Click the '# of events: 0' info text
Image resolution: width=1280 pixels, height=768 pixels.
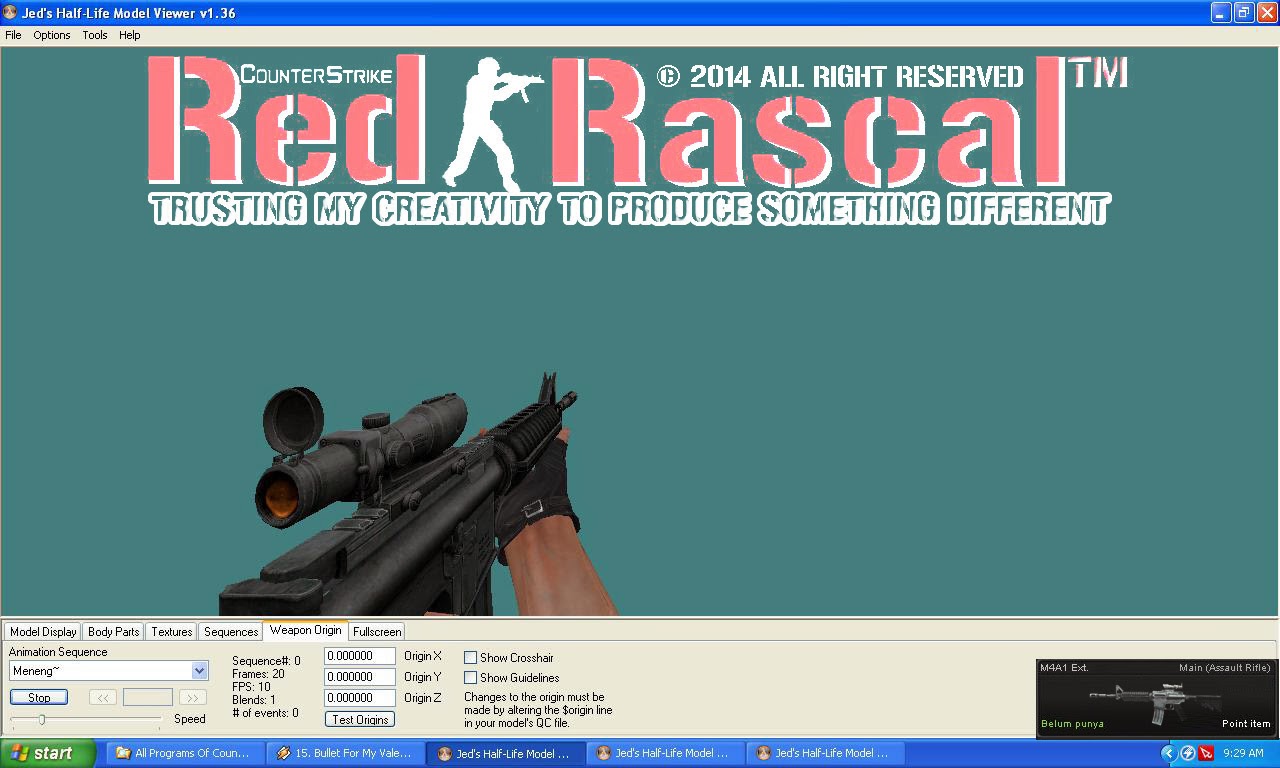coord(265,713)
